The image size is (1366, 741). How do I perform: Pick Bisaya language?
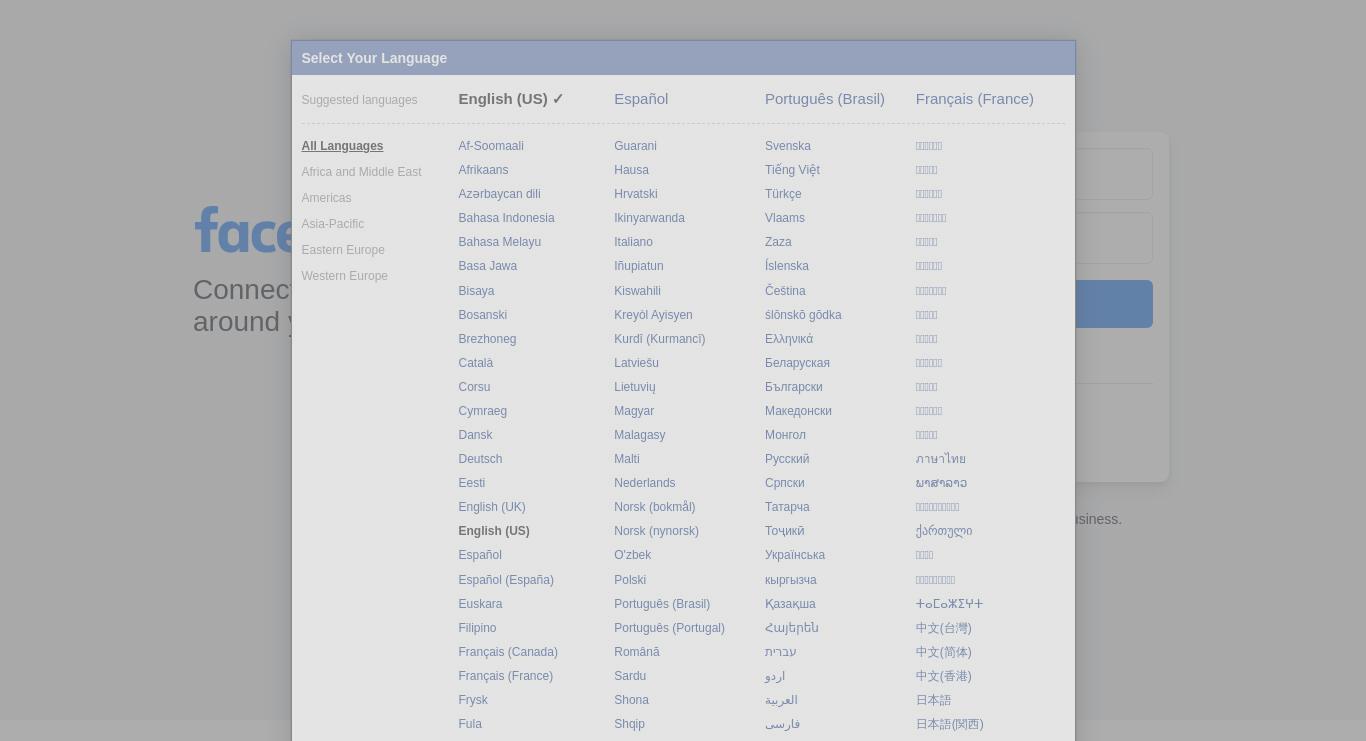(476, 291)
